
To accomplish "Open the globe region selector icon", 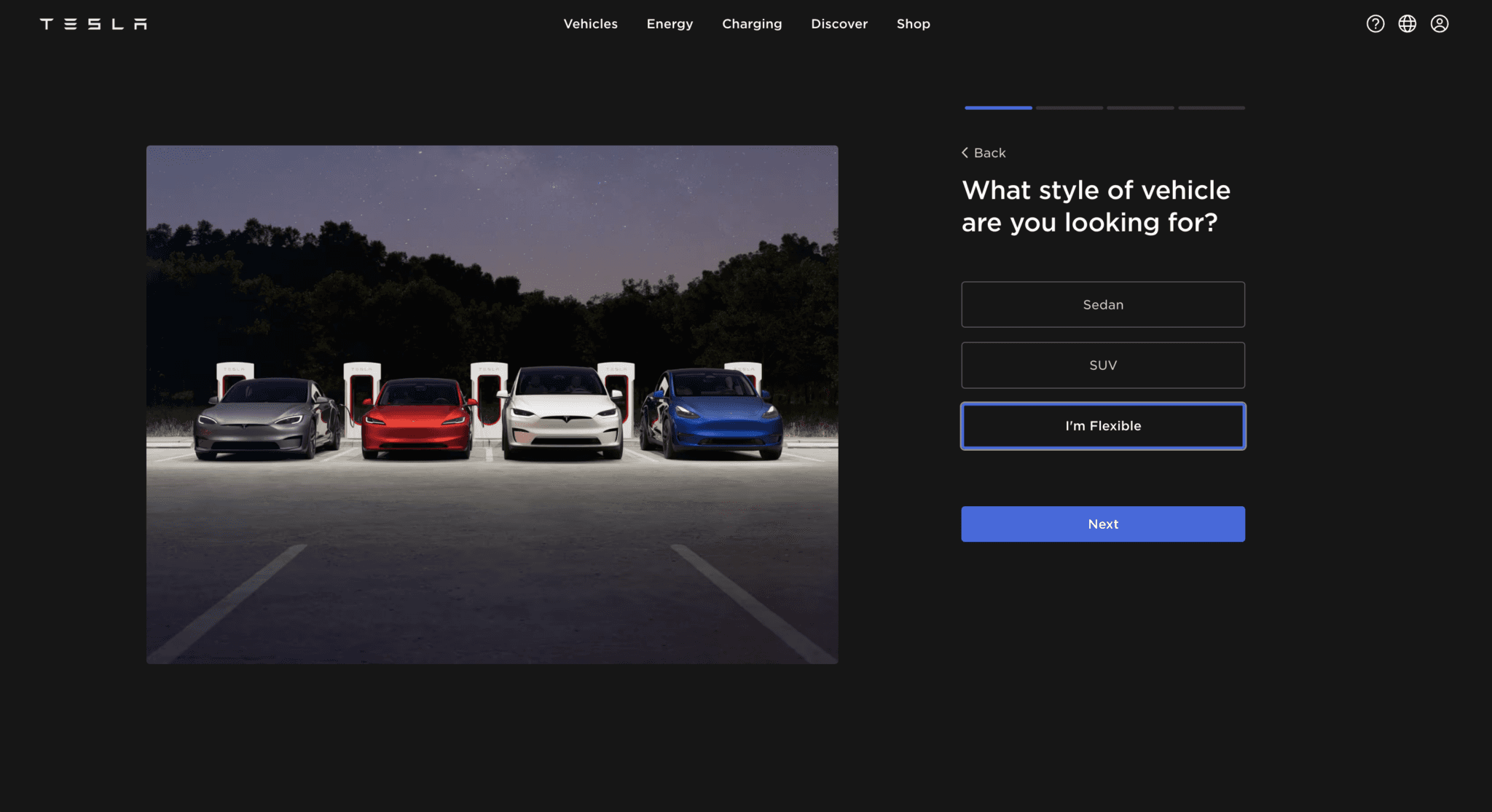I will click(1407, 24).
